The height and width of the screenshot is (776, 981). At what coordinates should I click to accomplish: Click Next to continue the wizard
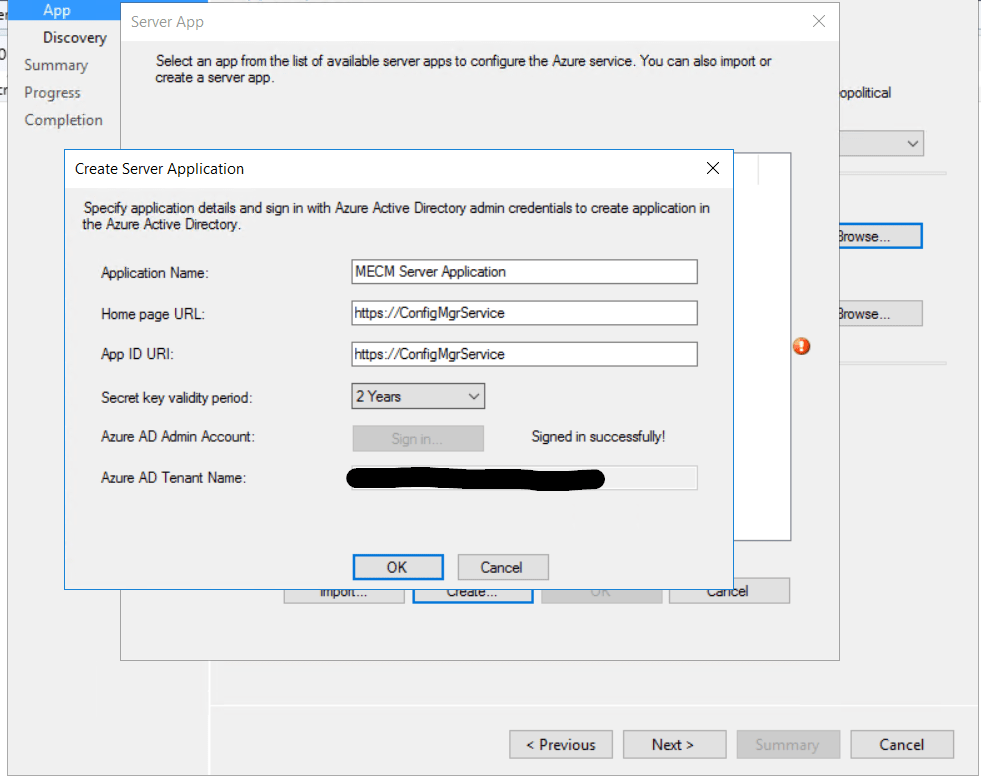click(674, 744)
